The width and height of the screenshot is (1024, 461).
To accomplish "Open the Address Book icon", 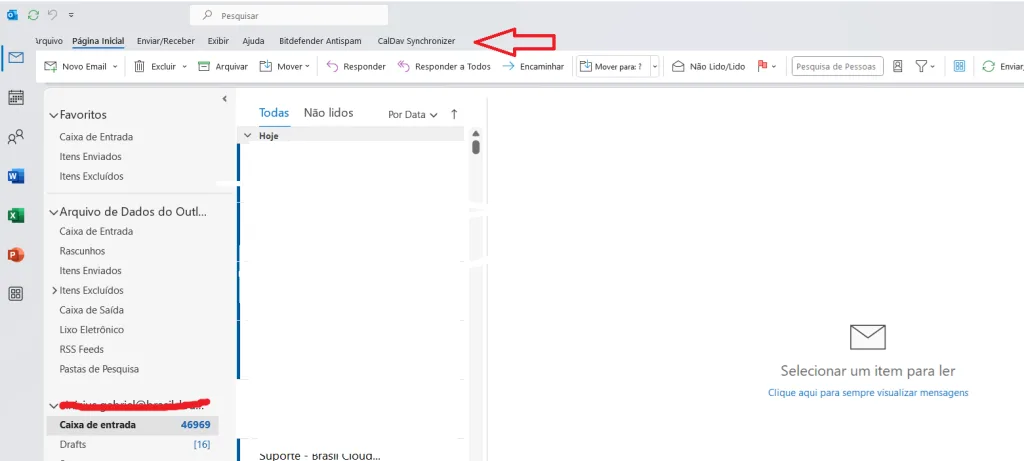I will click(x=897, y=66).
